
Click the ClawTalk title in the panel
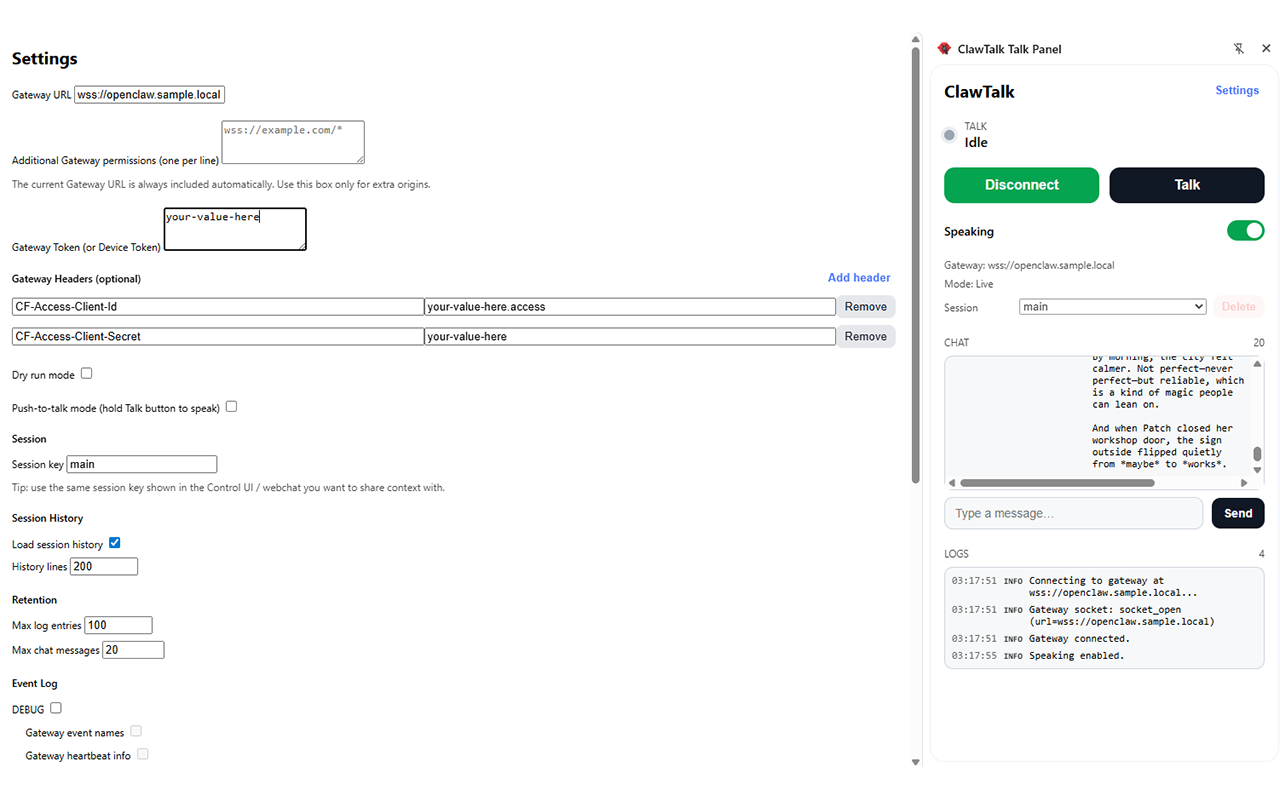979,91
